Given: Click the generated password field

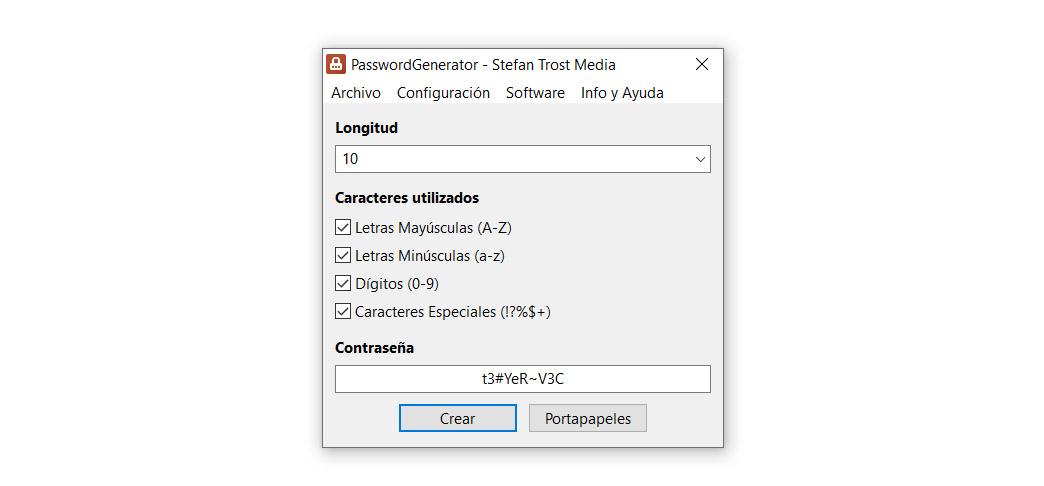Looking at the screenshot, I should tap(522, 379).
